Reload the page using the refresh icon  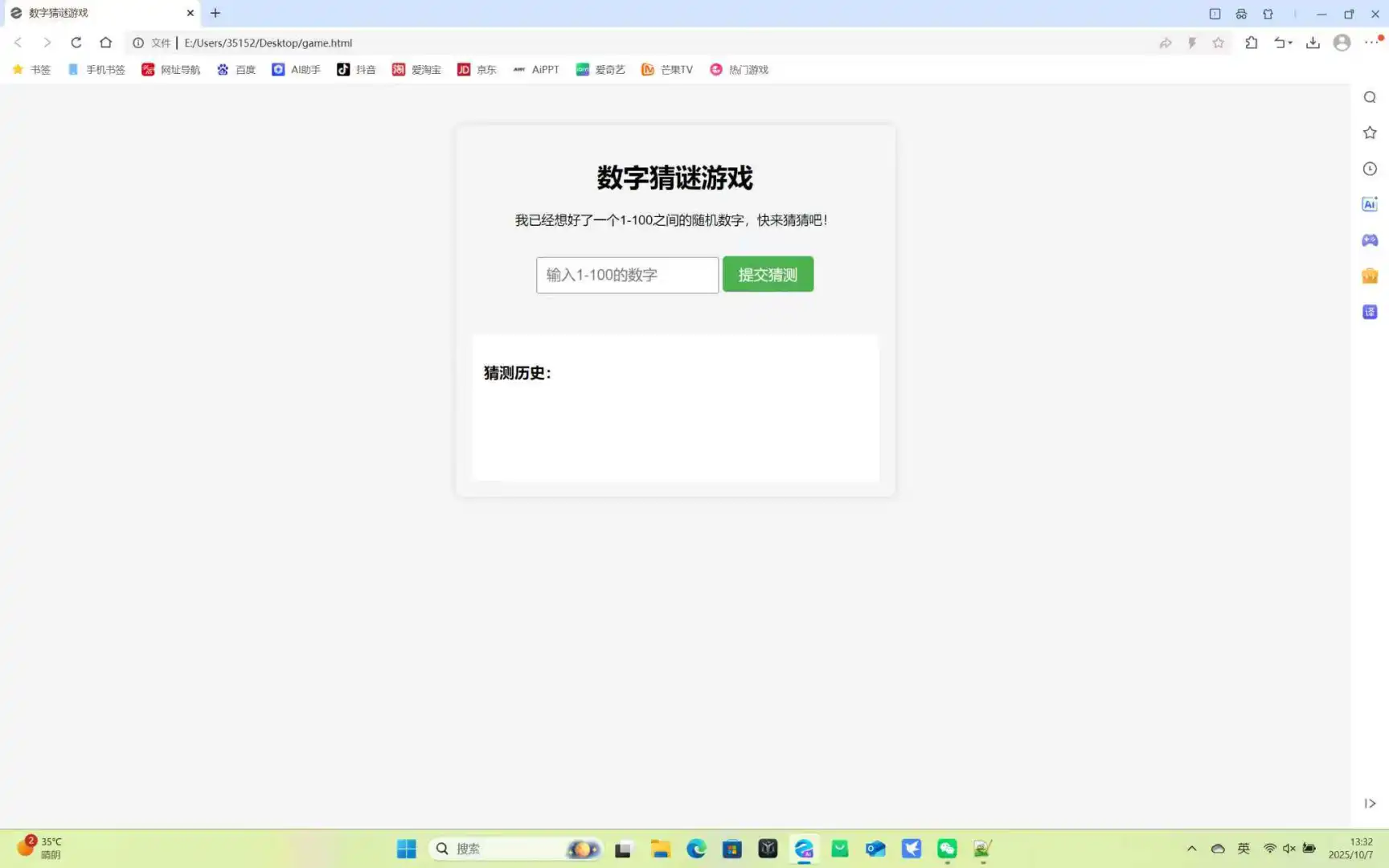tap(76, 43)
